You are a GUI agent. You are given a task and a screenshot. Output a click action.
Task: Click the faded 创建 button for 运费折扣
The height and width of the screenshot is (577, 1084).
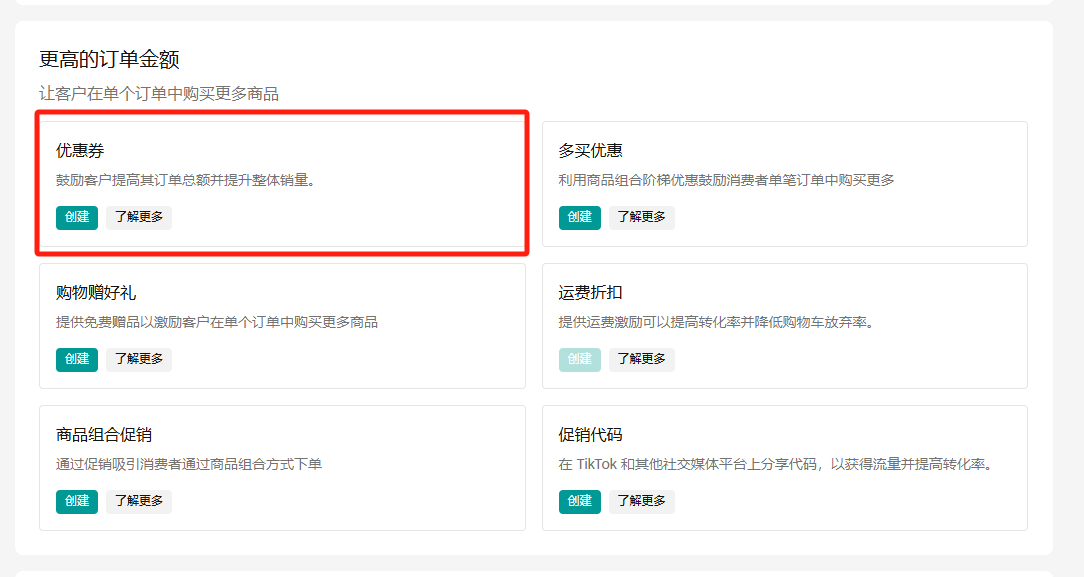(580, 359)
